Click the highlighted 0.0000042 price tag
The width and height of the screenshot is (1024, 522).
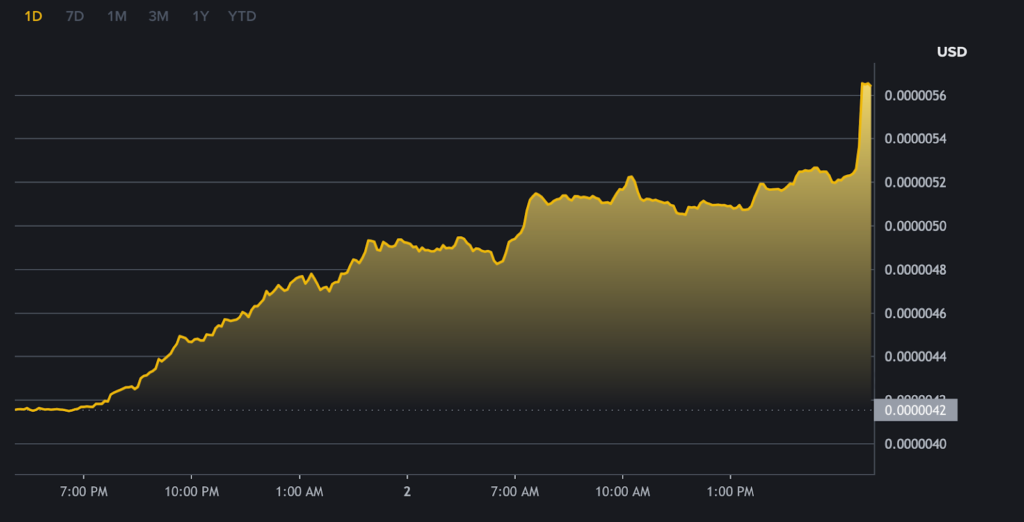[915, 409]
